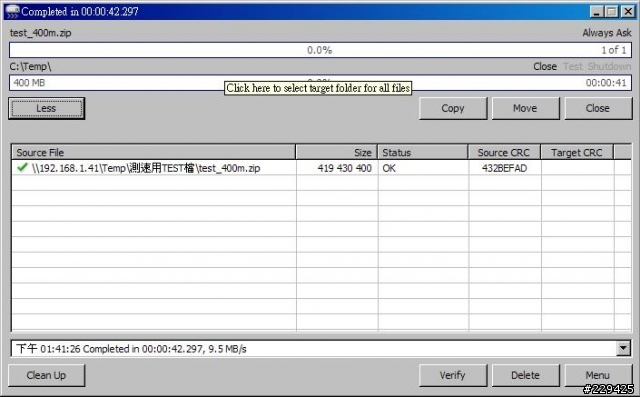640x397 pixels.
Task: Click the file progress bar showing 1 of 1
Action: pyautogui.click(x=320, y=50)
